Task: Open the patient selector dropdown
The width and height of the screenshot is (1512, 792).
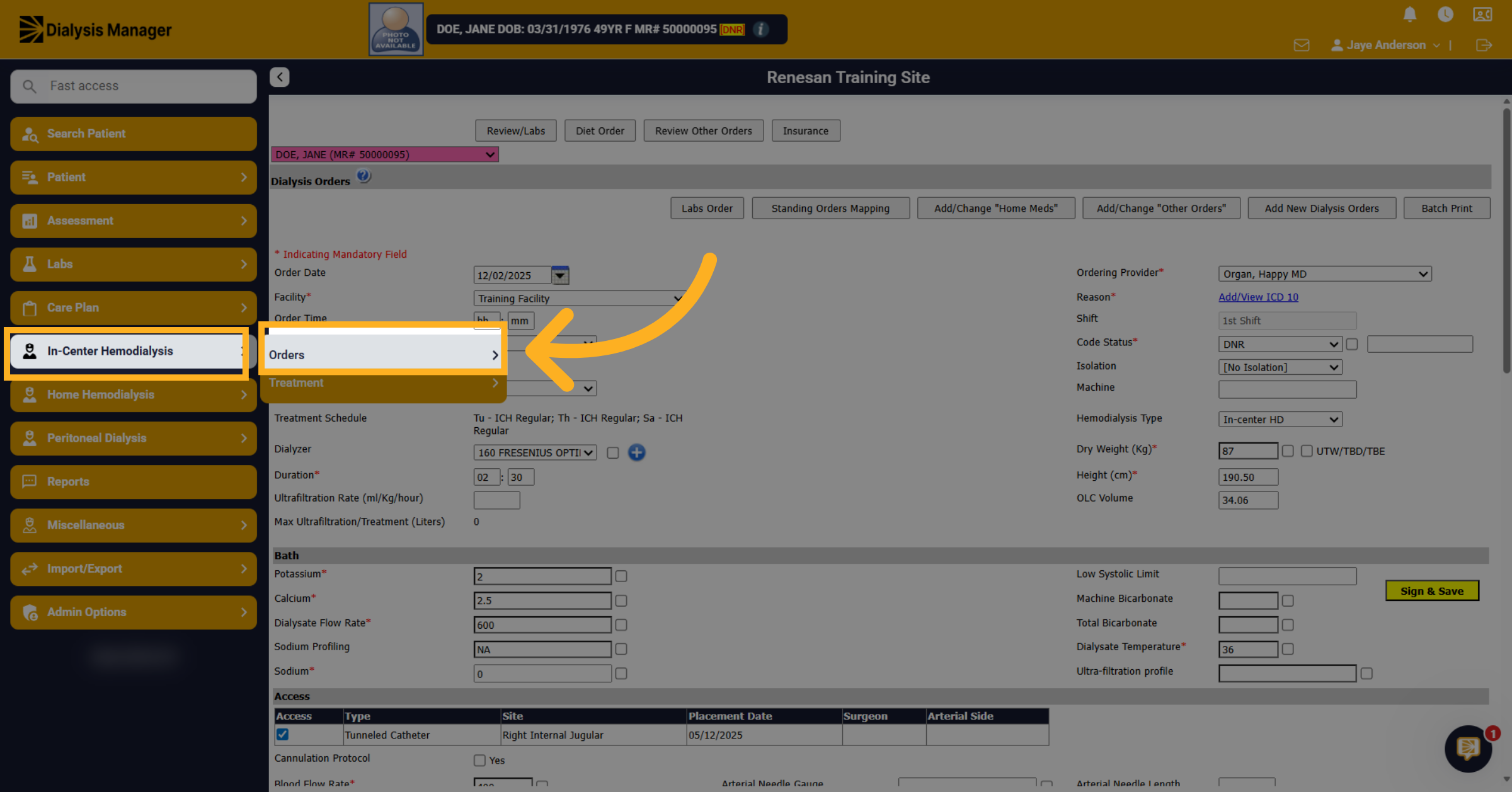Action: pyautogui.click(x=385, y=154)
